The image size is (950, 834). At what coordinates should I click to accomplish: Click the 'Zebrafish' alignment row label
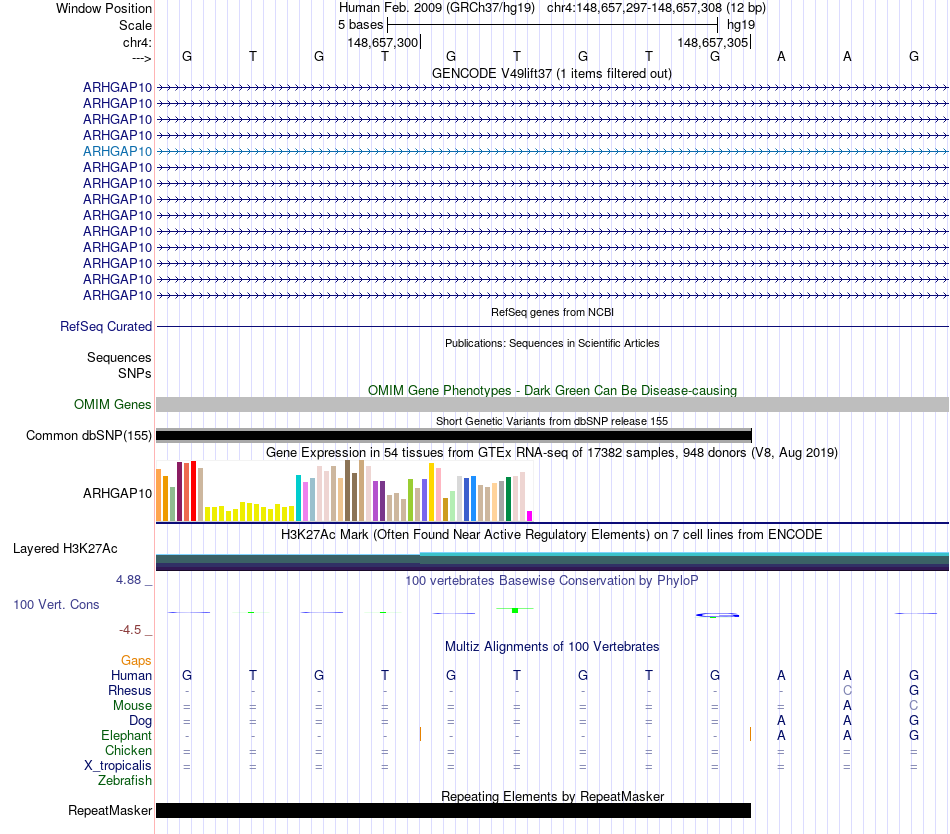pyautogui.click(x=125, y=781)
